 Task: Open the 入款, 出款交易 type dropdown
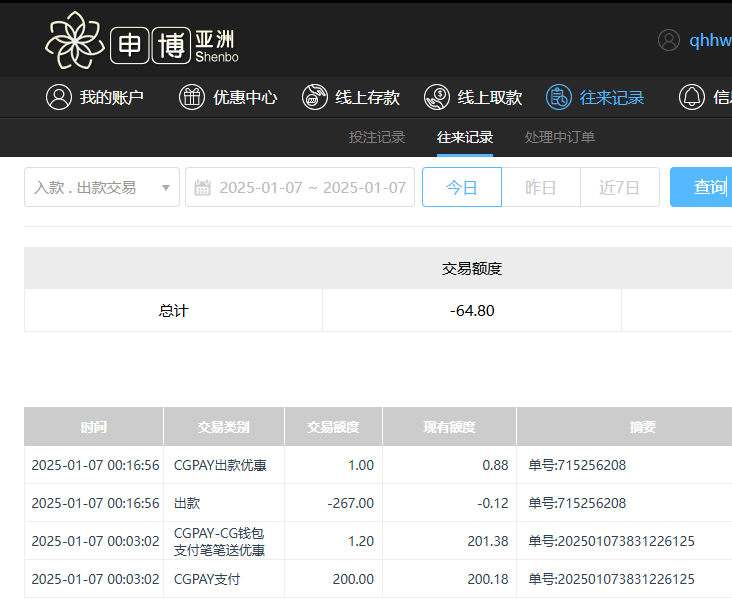[x=92, y=187]
